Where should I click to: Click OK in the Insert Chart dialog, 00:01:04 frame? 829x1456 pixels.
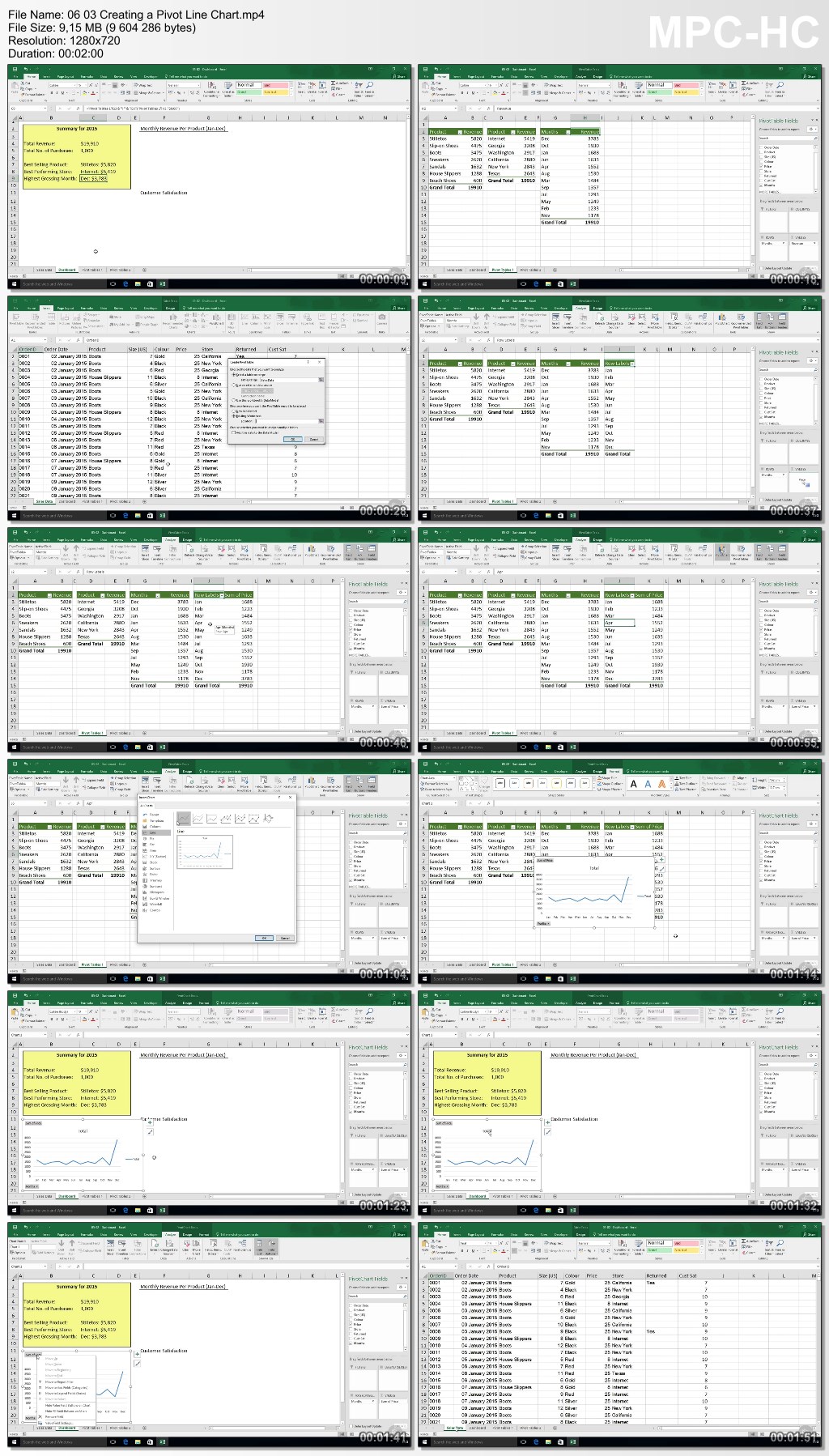click(264, 938)
